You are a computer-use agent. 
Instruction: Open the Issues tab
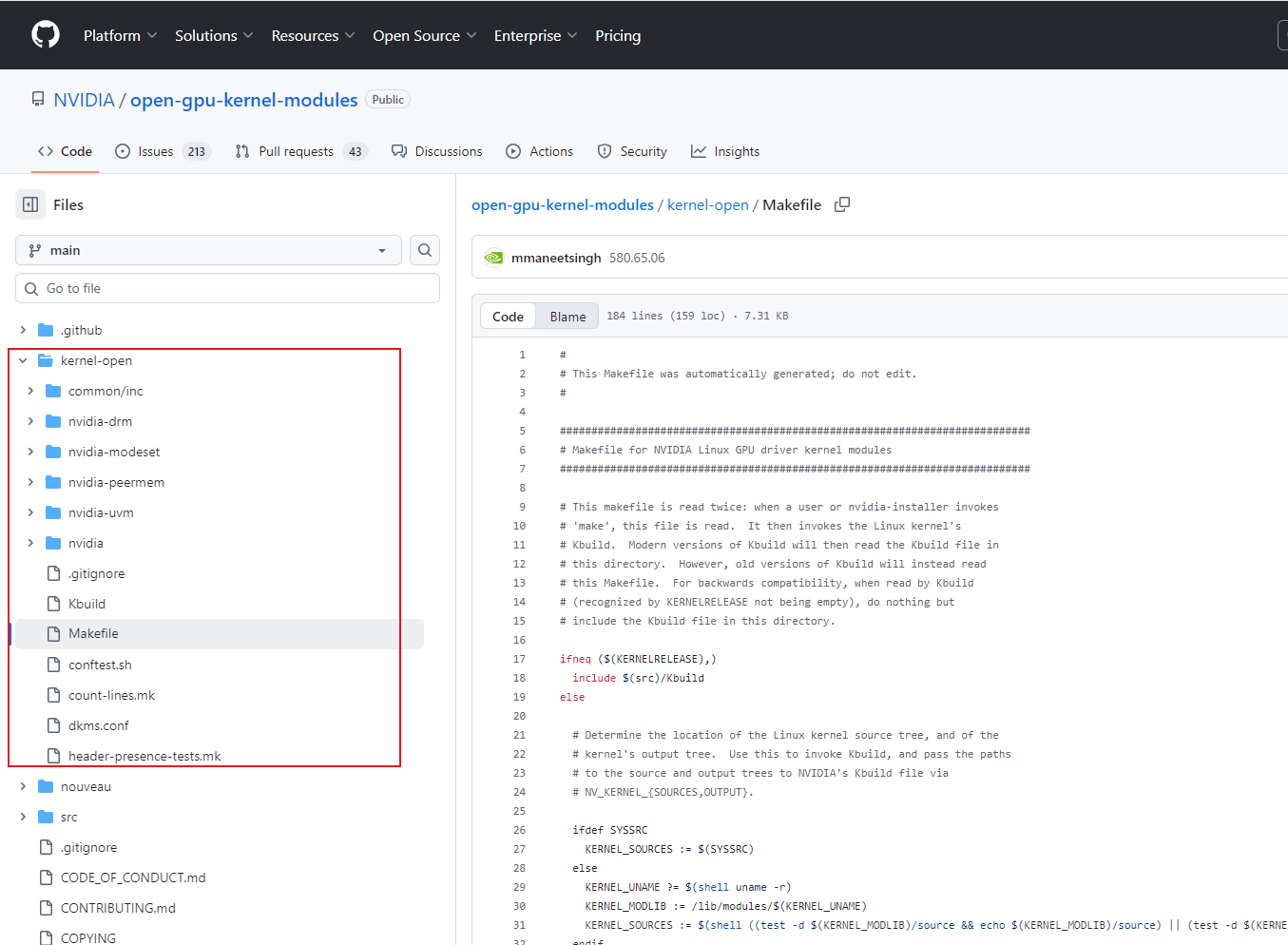pos(163,151)
